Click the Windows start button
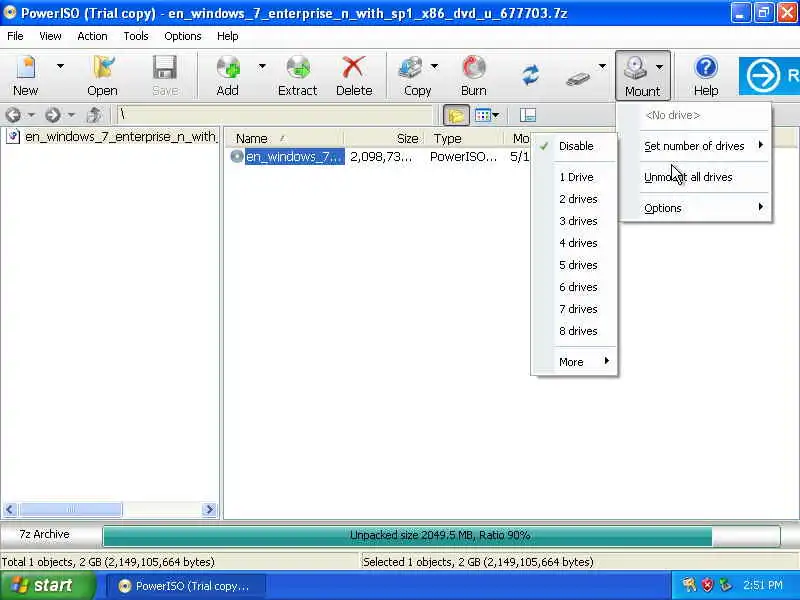The image size is (800, 600). [48, 585]
